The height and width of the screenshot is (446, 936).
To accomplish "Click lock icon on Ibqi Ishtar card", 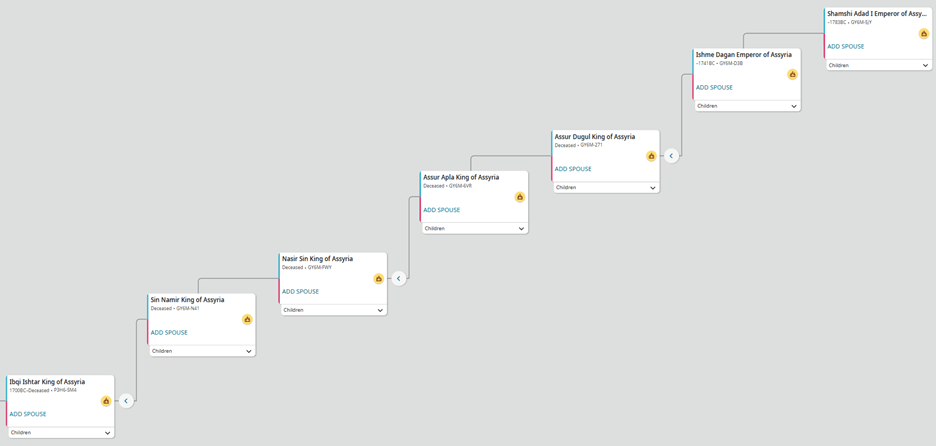I will pos(106,401).
